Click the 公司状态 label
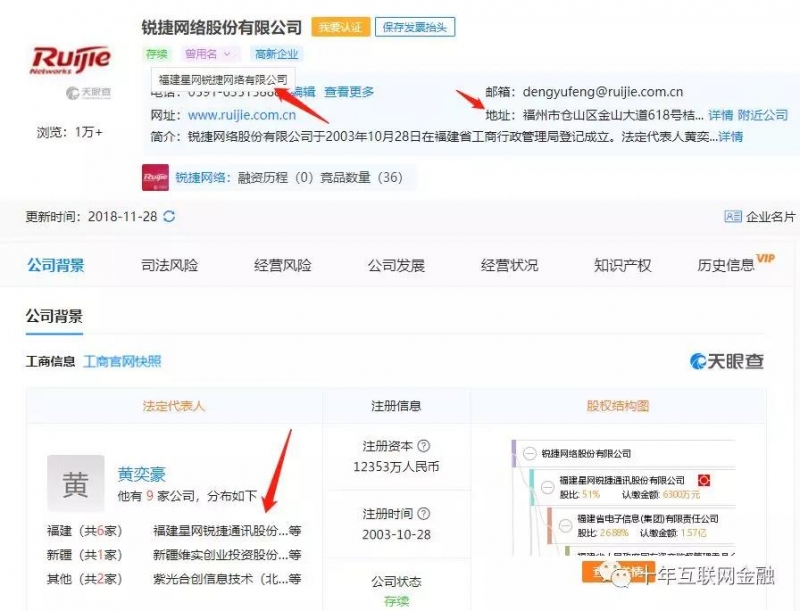 (x=396, y=582)
